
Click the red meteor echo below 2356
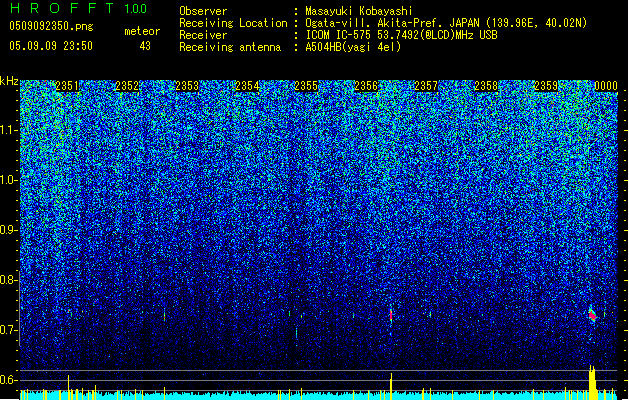click(x=391, y=315)
